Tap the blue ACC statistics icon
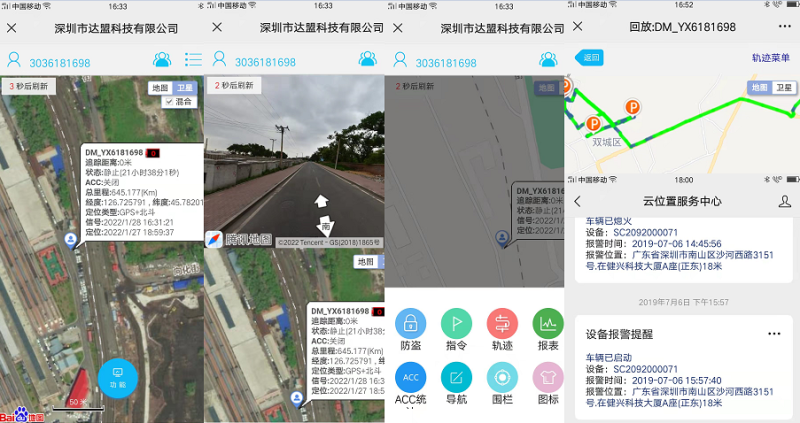This screenshot has width=800, height=423. 410,378
